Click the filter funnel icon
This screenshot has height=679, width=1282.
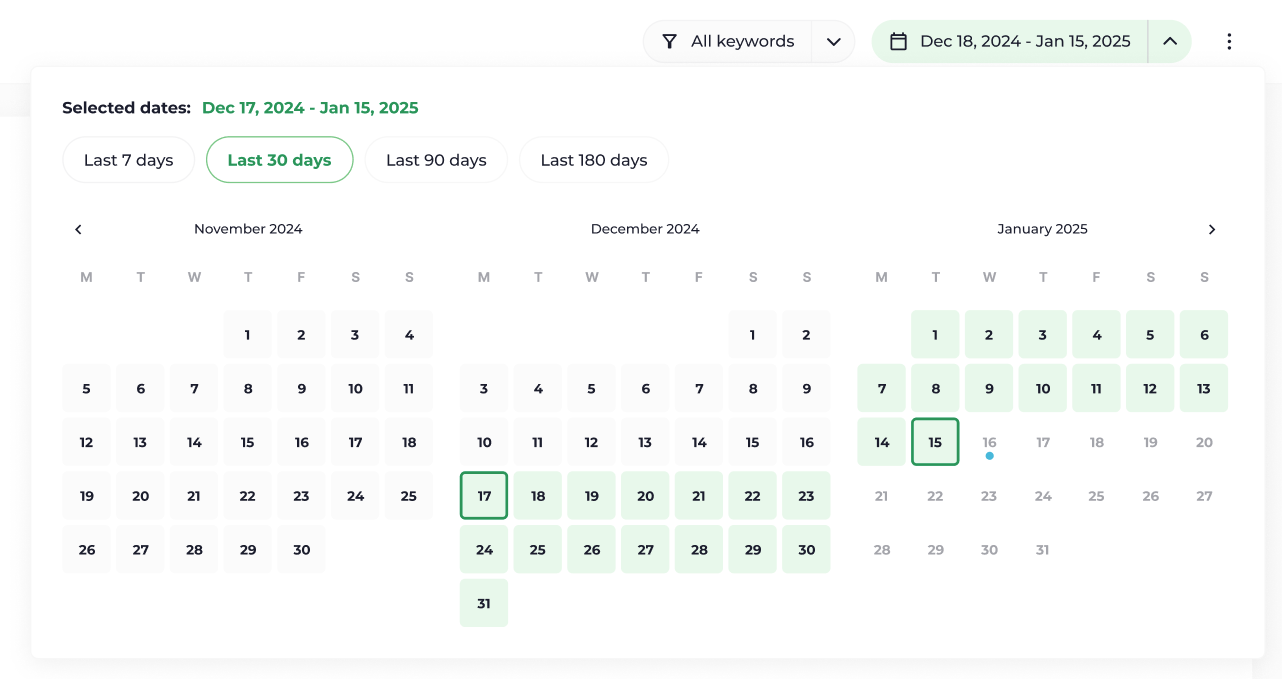(670, 41)
